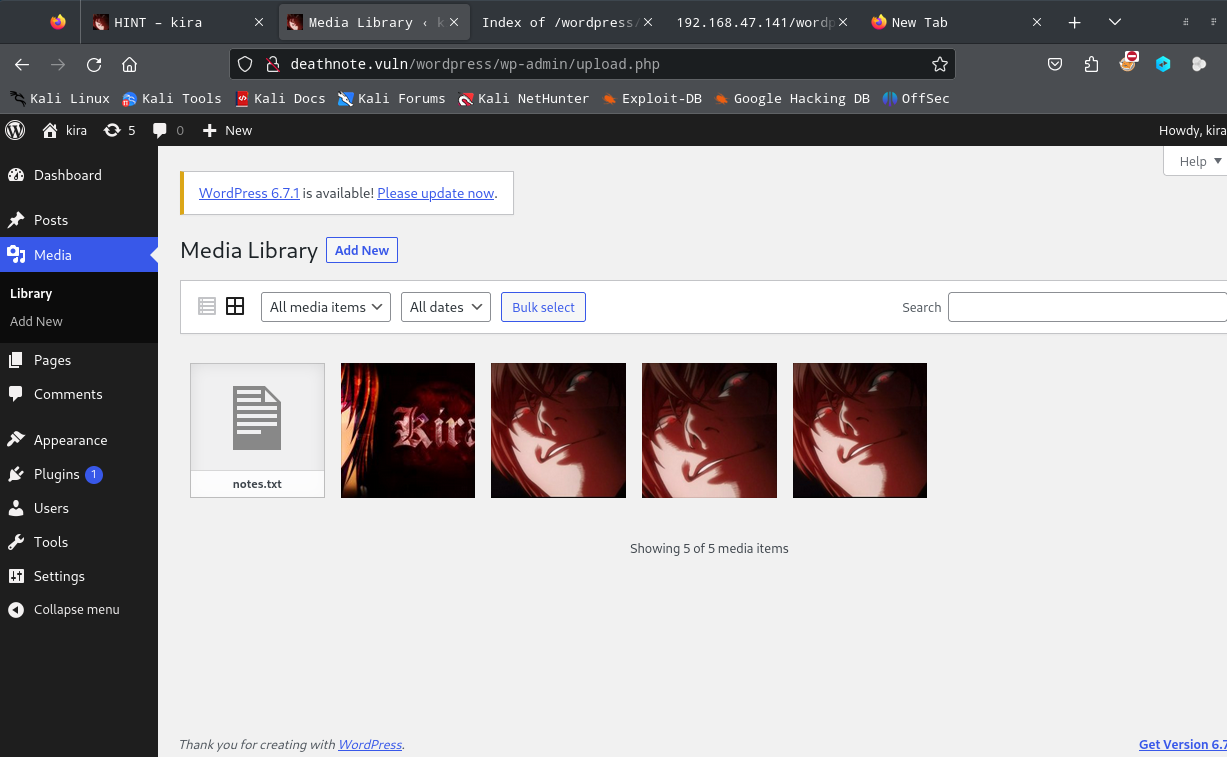Click the shield tracking protection icon
The height and width of the screenshot is (757, 1227).
pos(245,64)
